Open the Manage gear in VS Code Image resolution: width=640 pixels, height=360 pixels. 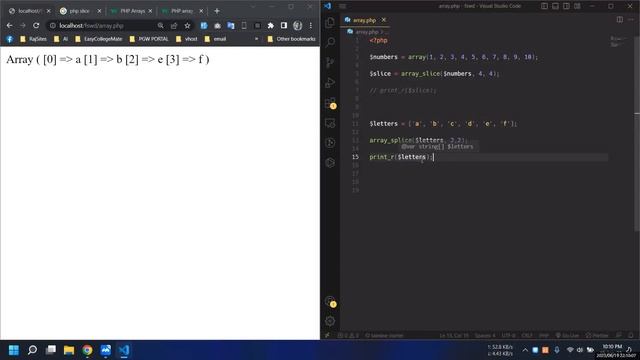330,321
